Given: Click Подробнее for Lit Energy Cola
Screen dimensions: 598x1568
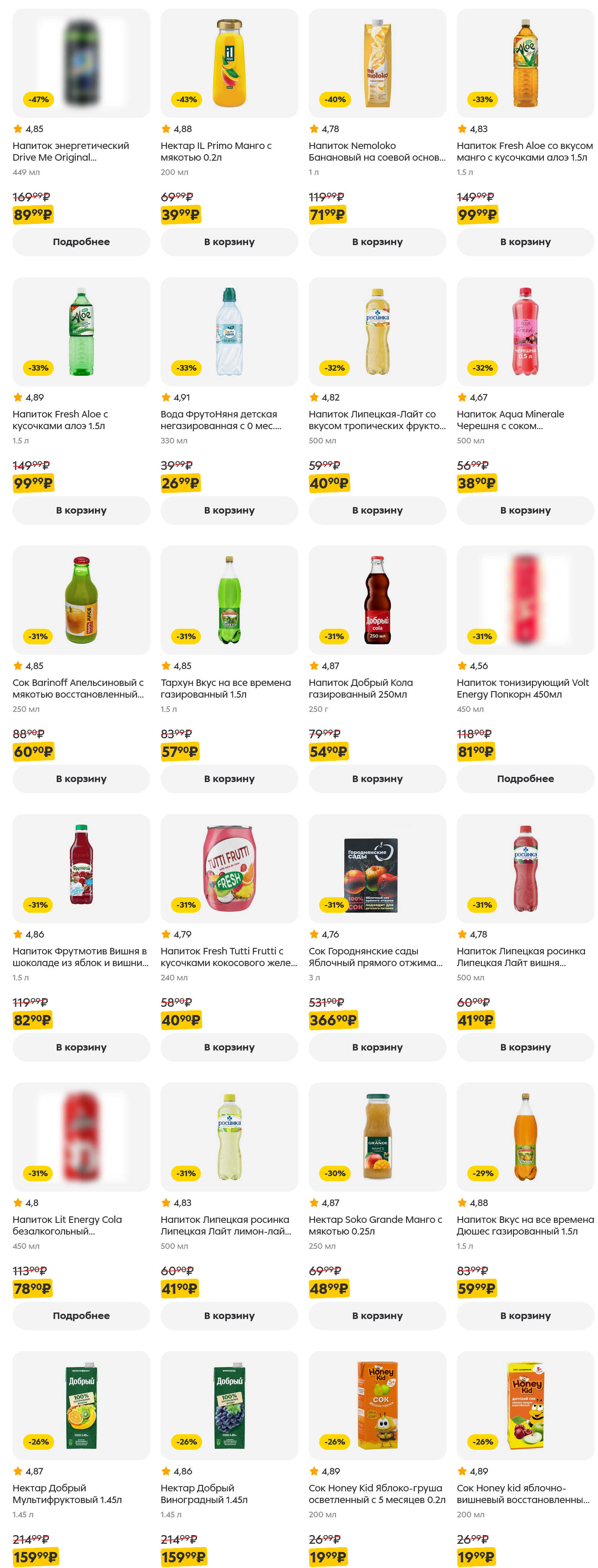Looking at the screenshot, I should click(x=81, y=1316).
